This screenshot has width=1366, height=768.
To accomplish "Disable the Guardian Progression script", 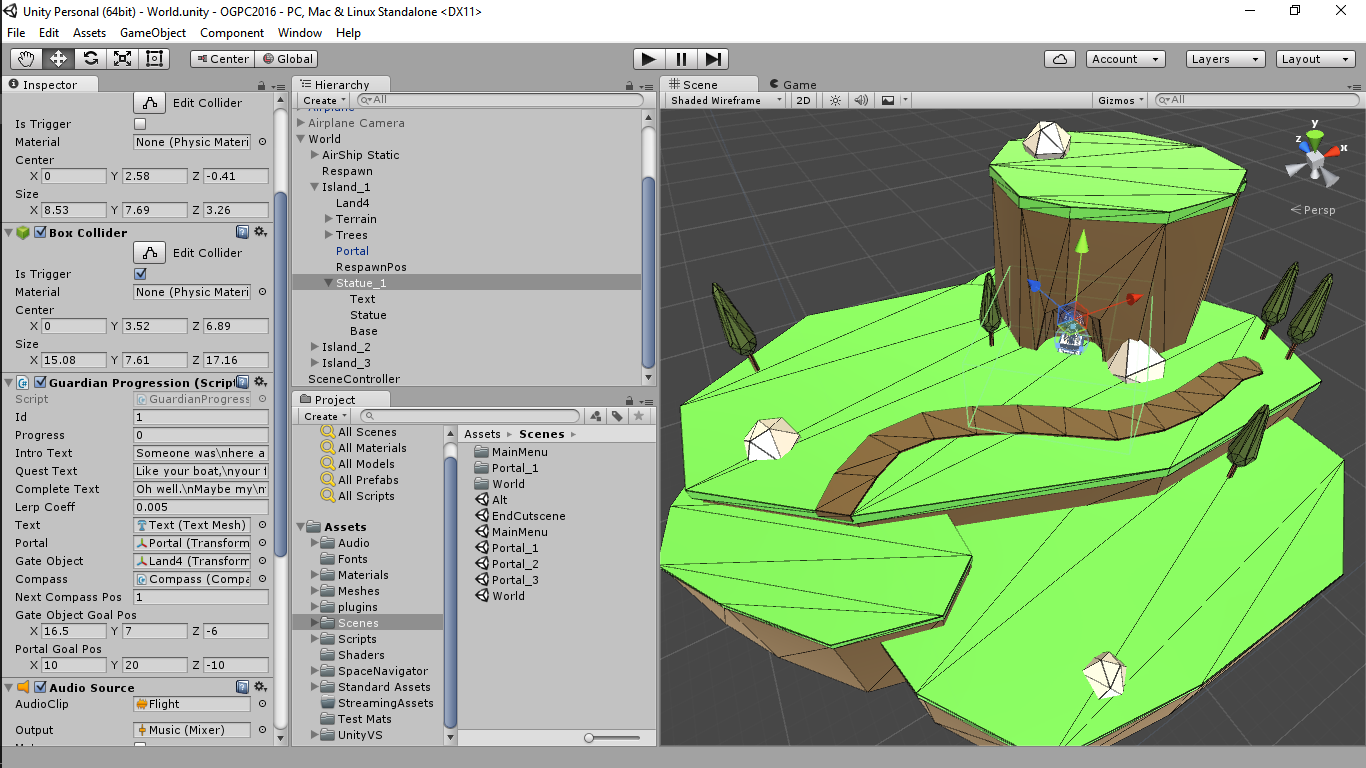I will pyautogui.click(x=40, y=382).
